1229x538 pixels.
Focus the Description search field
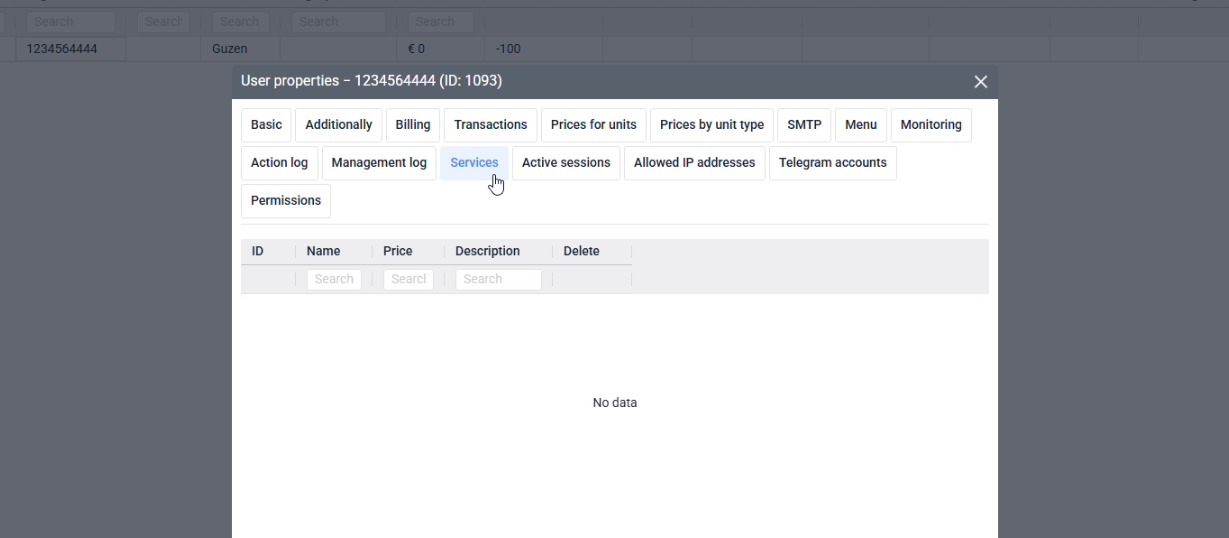pyautogui.click(x=498, y=279)
